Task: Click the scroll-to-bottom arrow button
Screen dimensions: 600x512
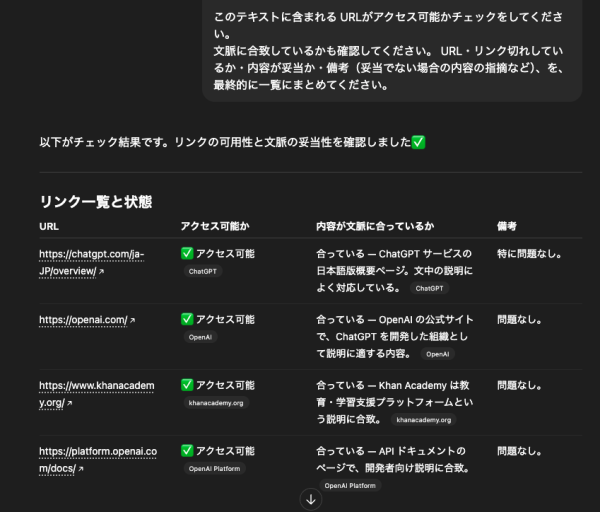Action: pos(311,498)
